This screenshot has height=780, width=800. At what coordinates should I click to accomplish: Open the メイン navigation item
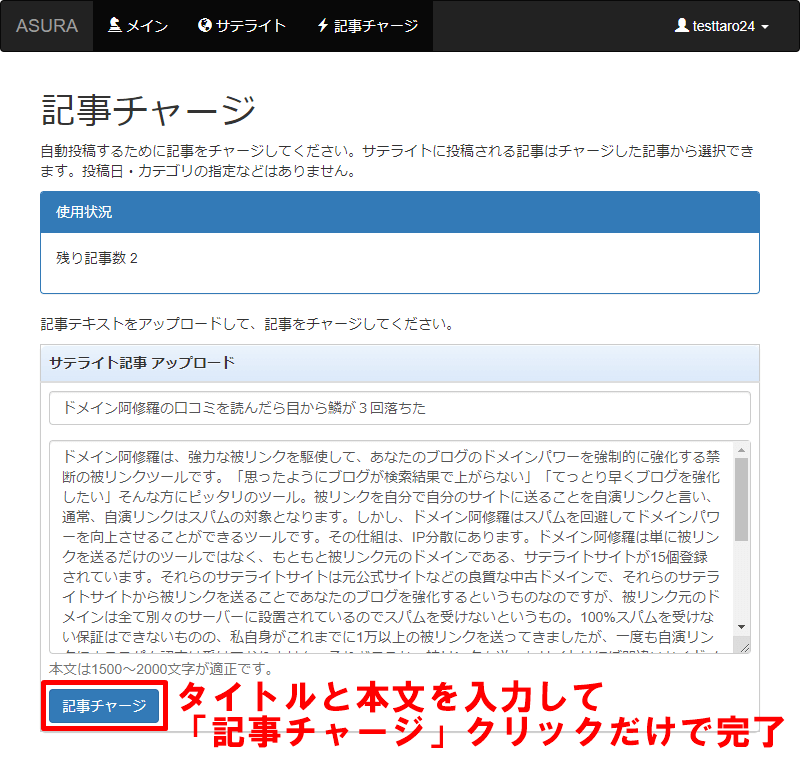138,26
